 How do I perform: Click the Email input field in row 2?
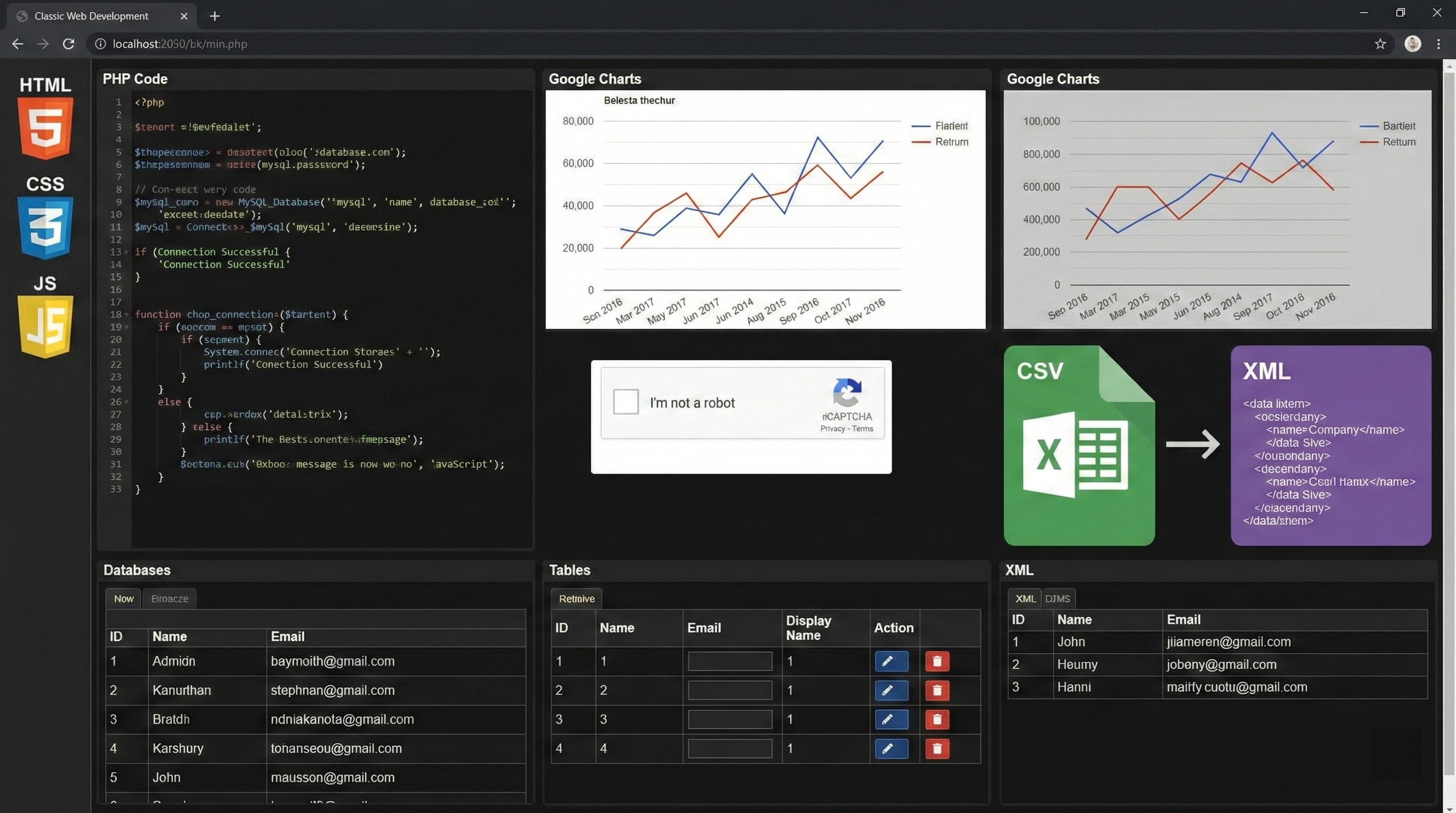coord(730,690)
